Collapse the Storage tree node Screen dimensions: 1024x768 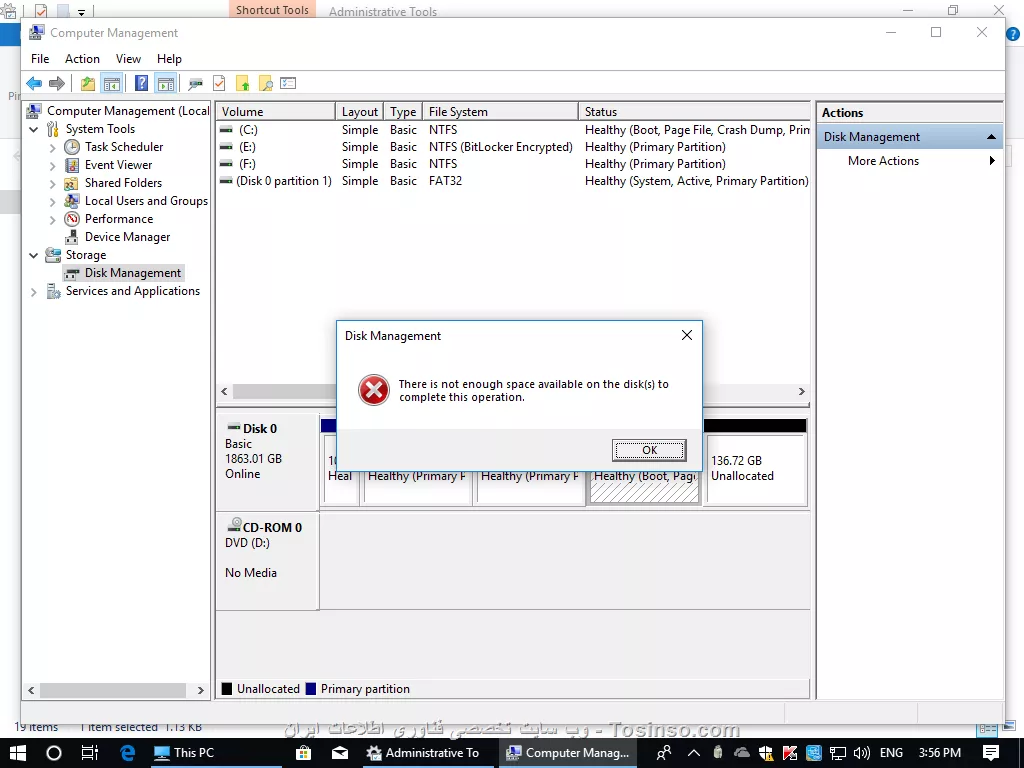coord(34,255)
